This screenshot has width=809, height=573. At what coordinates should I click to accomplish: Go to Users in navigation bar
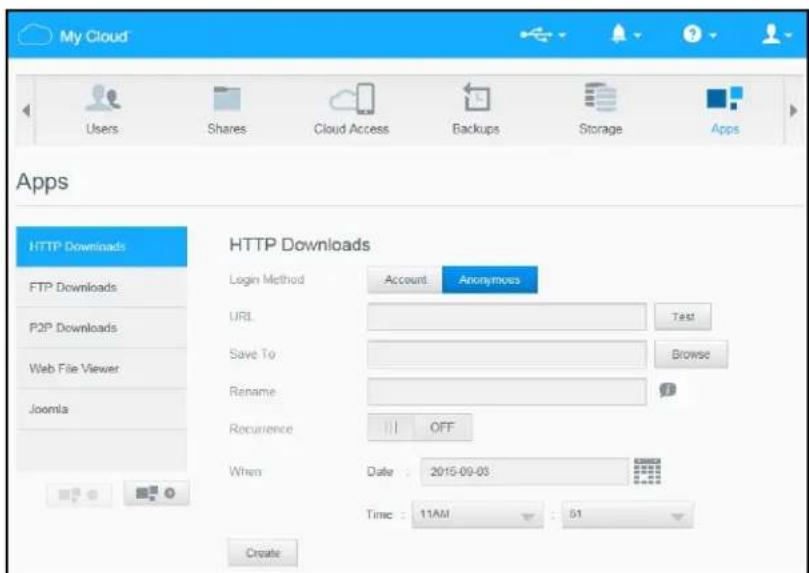click(102, 109)
